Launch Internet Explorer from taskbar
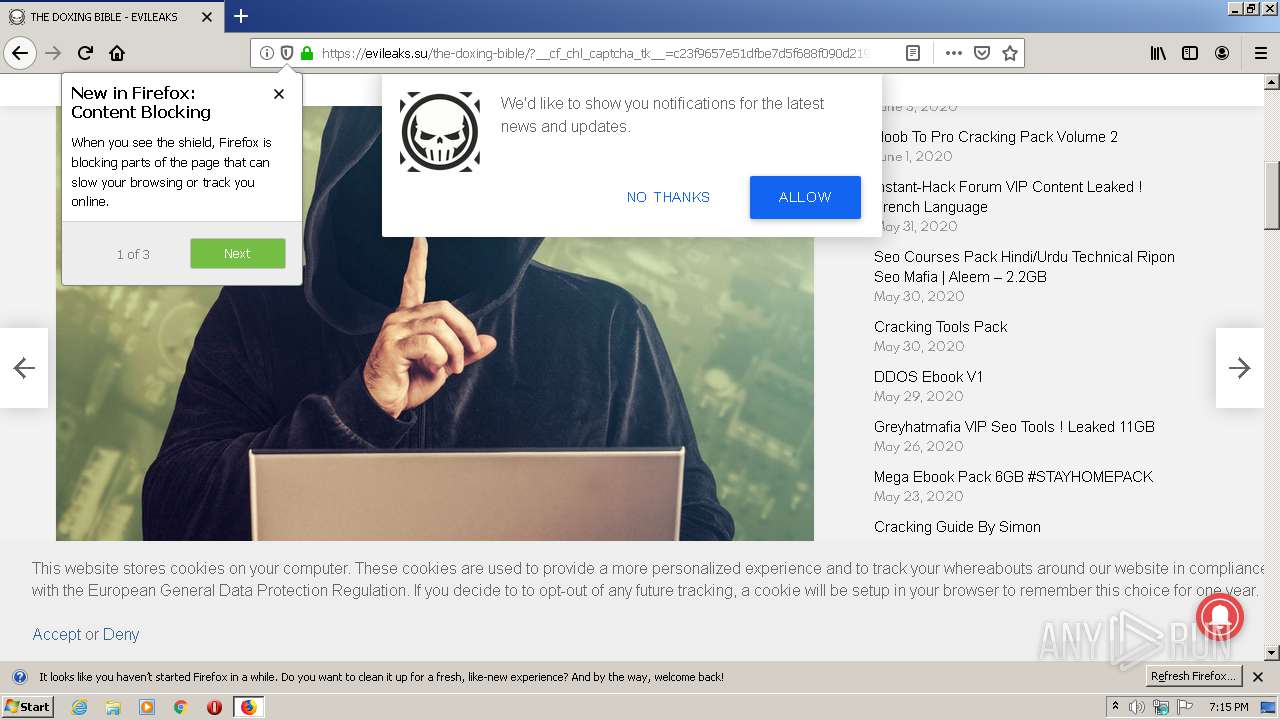This screenshot has height=720, width=1280. pyautogui.click(x=79, y=707)
